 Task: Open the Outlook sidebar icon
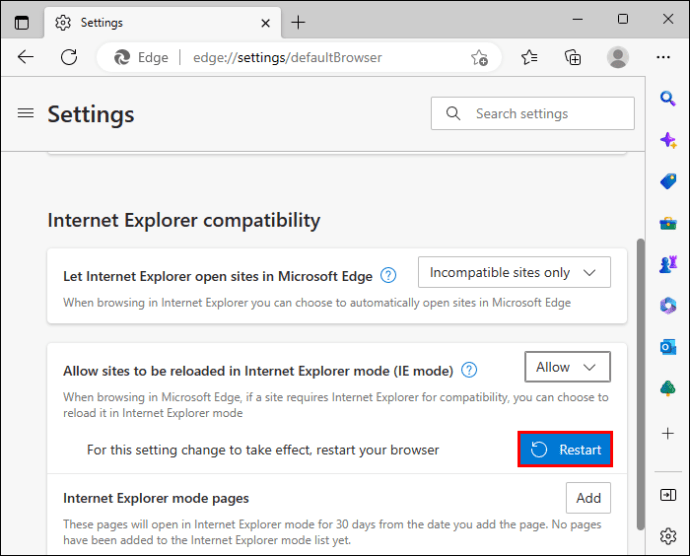pos(668,347)
